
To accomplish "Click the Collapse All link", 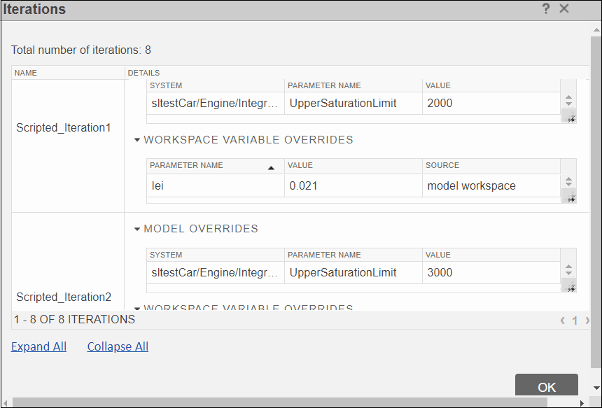I will (x=117, y=347).
